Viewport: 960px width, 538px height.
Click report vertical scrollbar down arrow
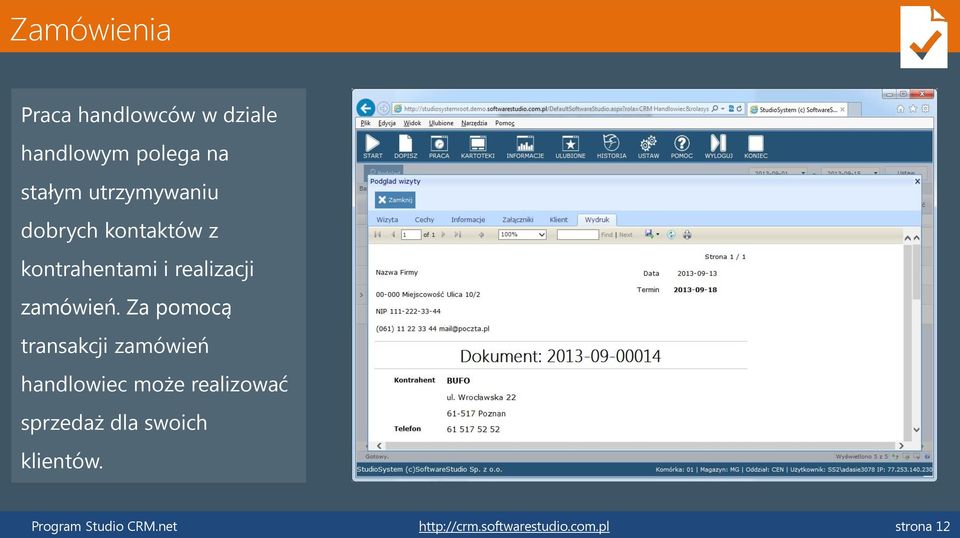[917, 430]
